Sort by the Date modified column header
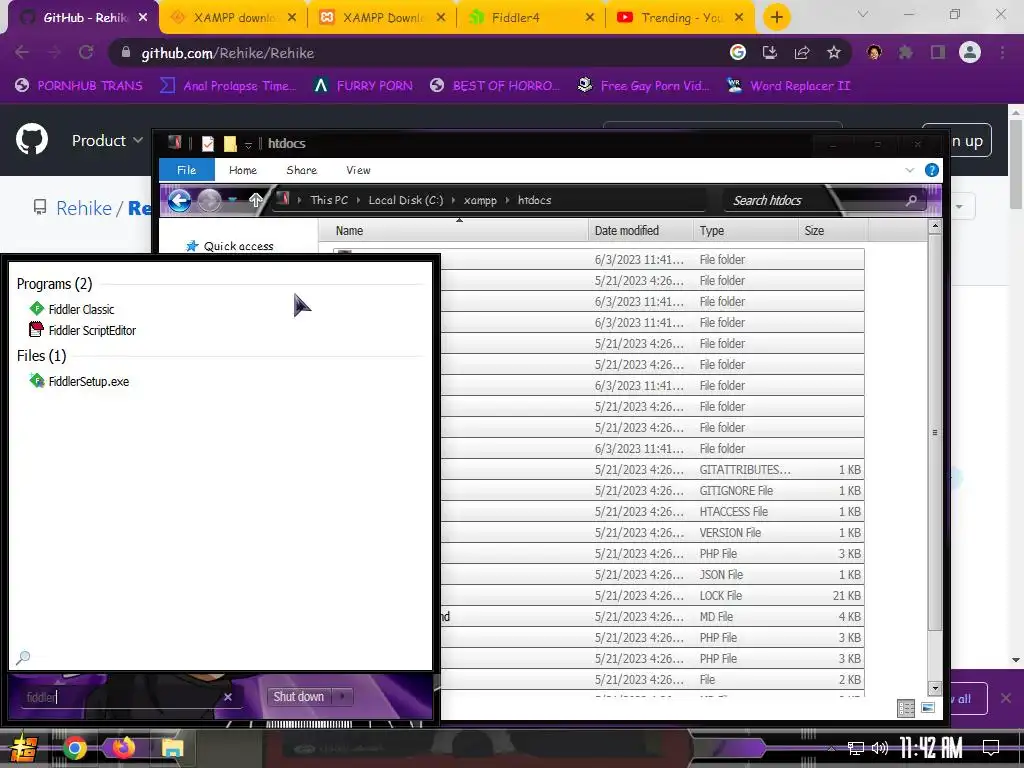The width and height of the screenshot is (1024, 768). 640,231
